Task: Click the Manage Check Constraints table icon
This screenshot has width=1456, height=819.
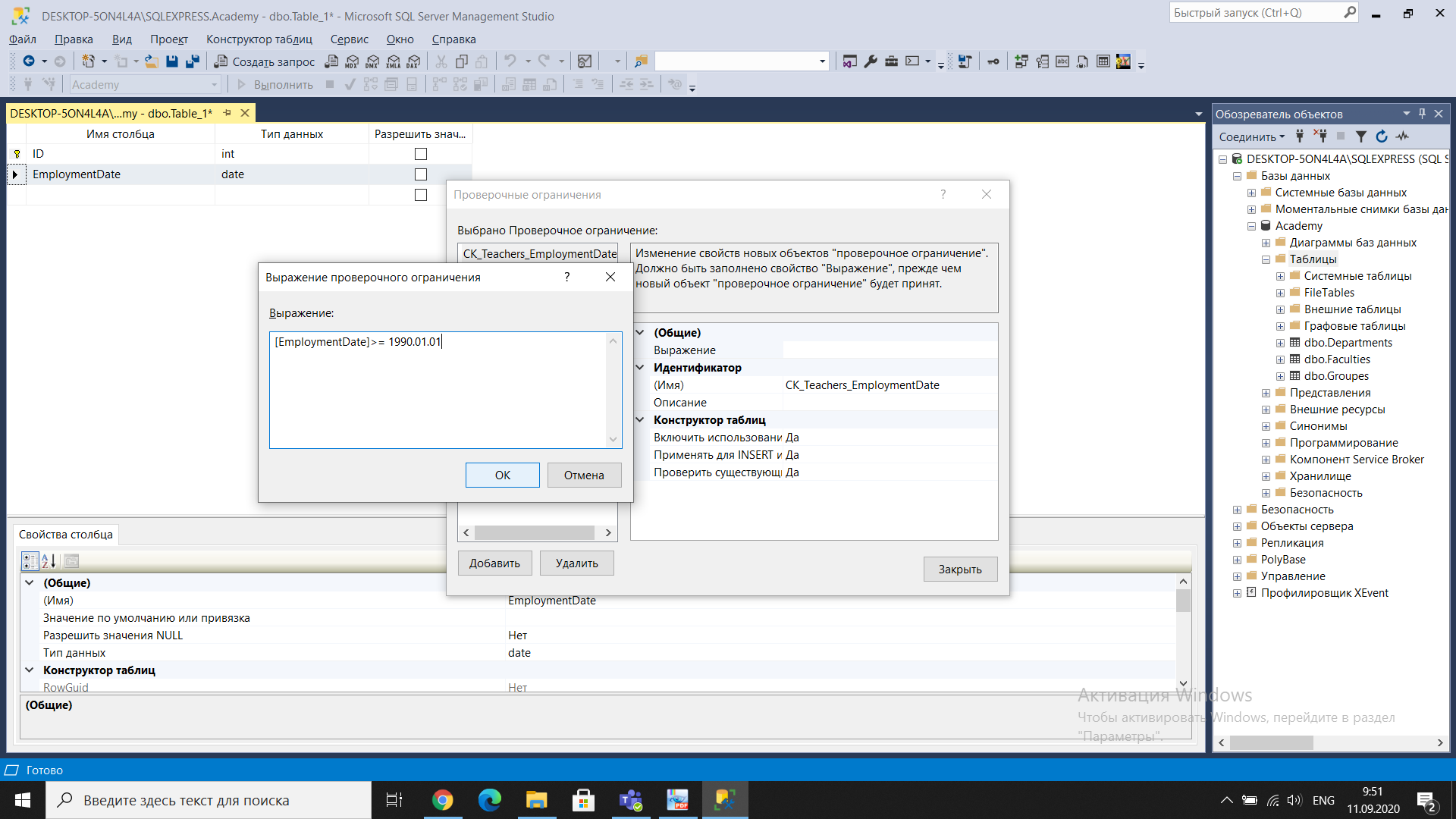Action: (x=1103, y=61)
